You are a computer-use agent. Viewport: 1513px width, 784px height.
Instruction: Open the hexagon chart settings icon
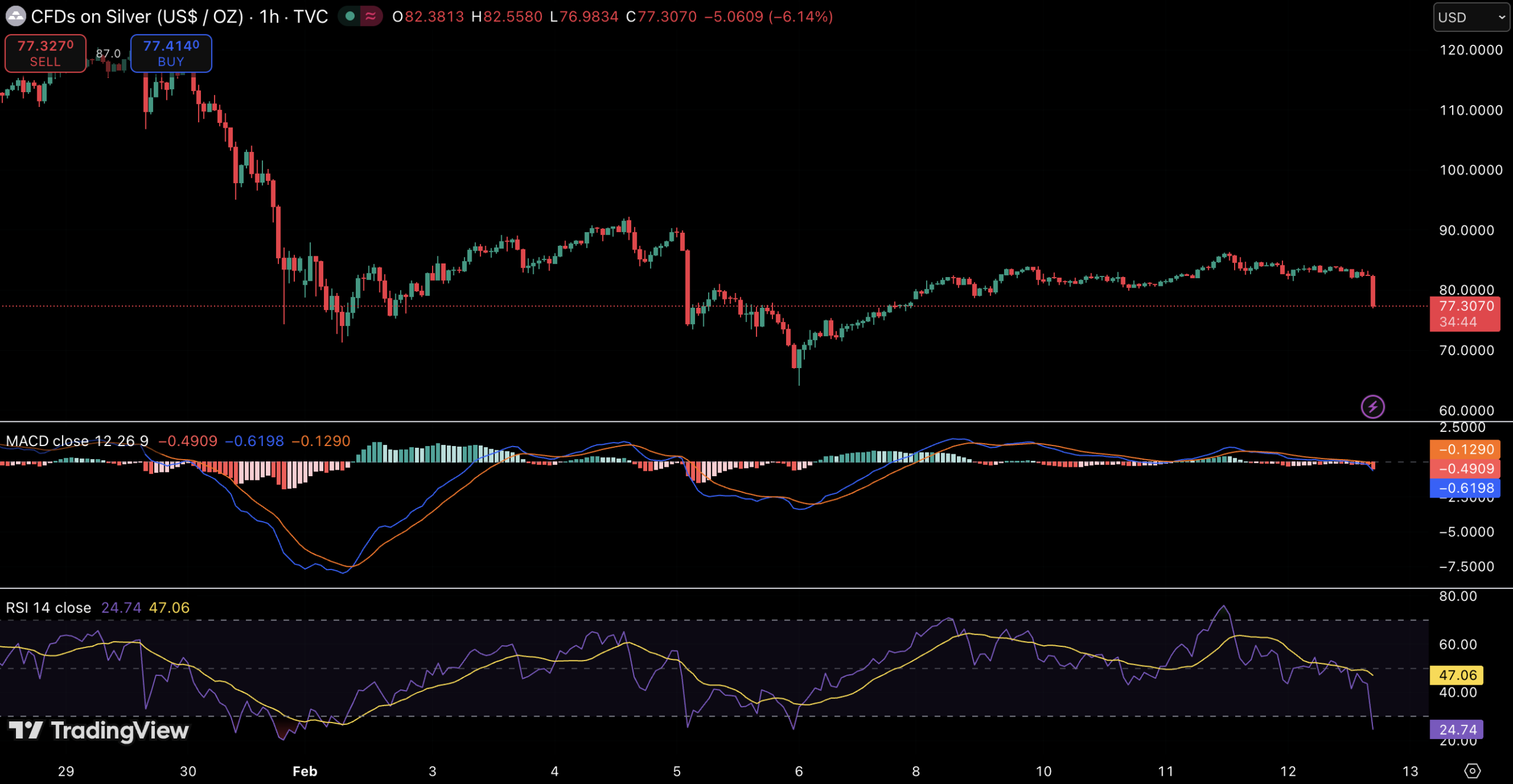pos(1472,770)
